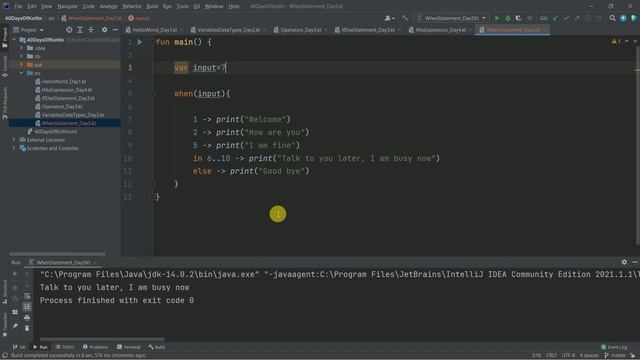Click the master Git branch in status bar
Image resolution: width=640 pixels, height=360 pixels.
pyautogui.click(x=615, y=355)
